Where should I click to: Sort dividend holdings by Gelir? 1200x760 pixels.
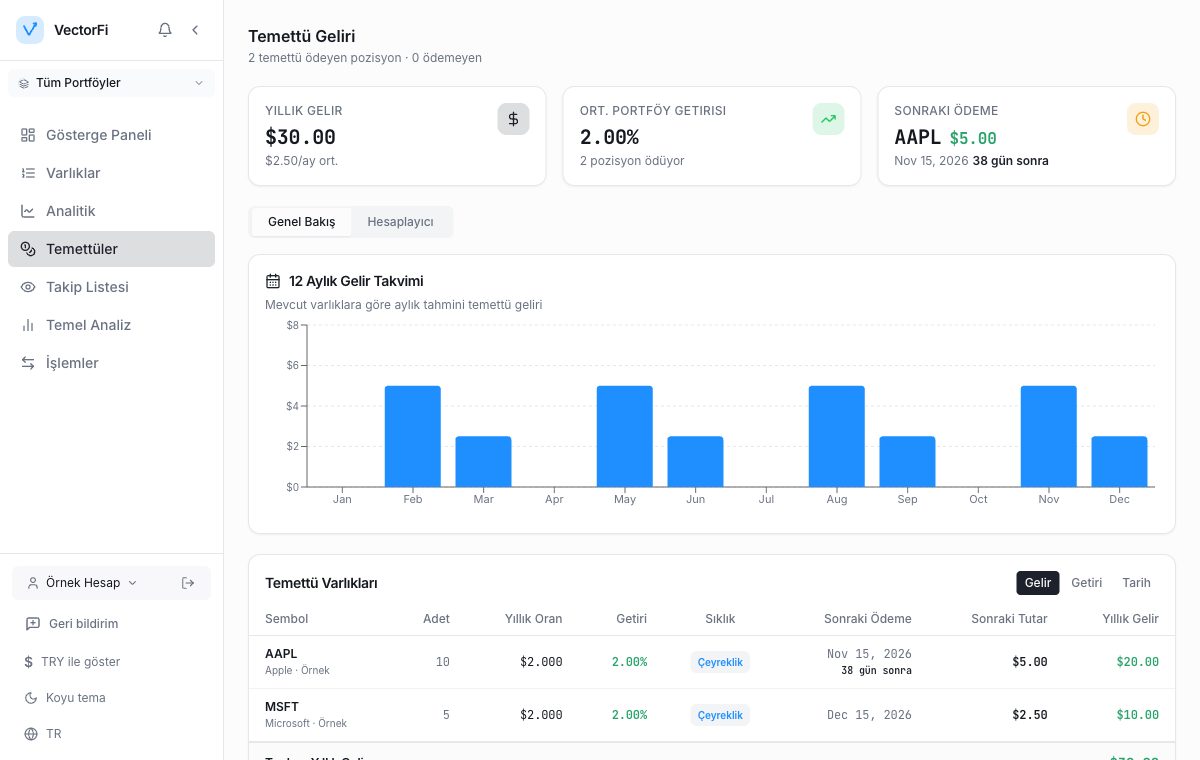(x=1038, y=583)
